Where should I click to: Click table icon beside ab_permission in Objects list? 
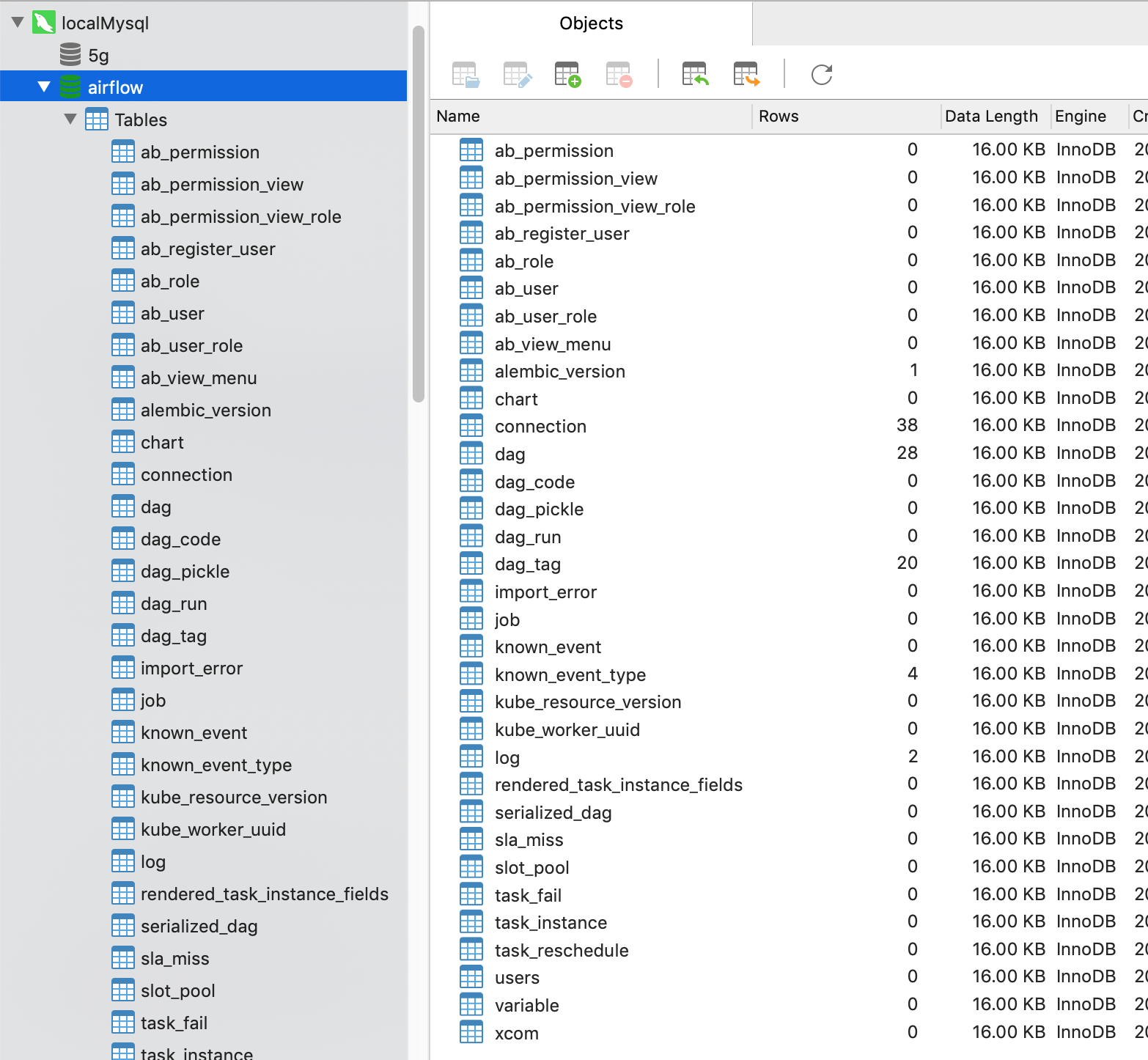tap(471, 150)
